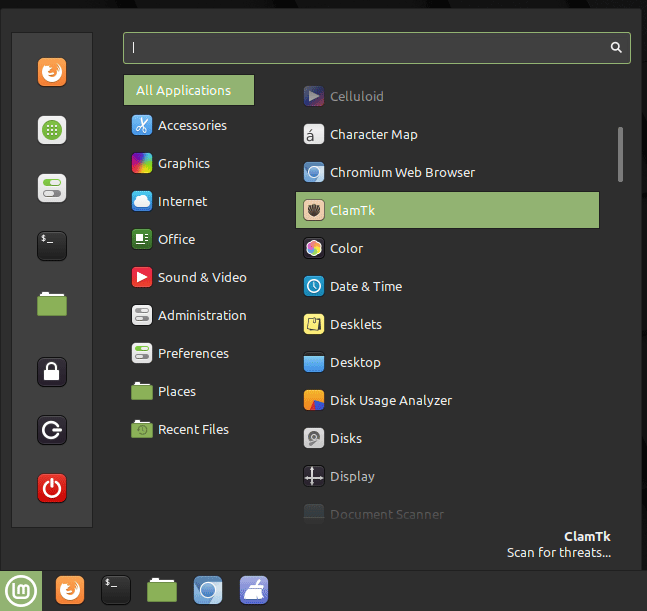Select the All Applications category
The height and width of the screenshot is (611, 647).
point(189,90)
